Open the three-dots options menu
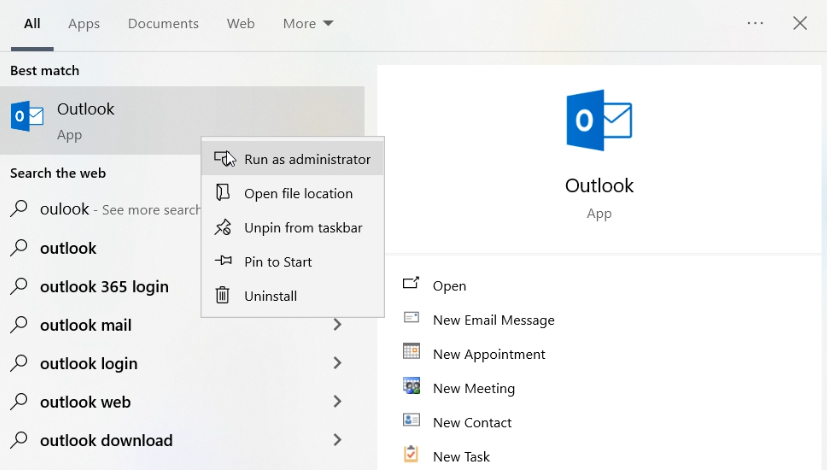Screen dimensions: 827x470 pyautogui.click(x=755, y=23)
